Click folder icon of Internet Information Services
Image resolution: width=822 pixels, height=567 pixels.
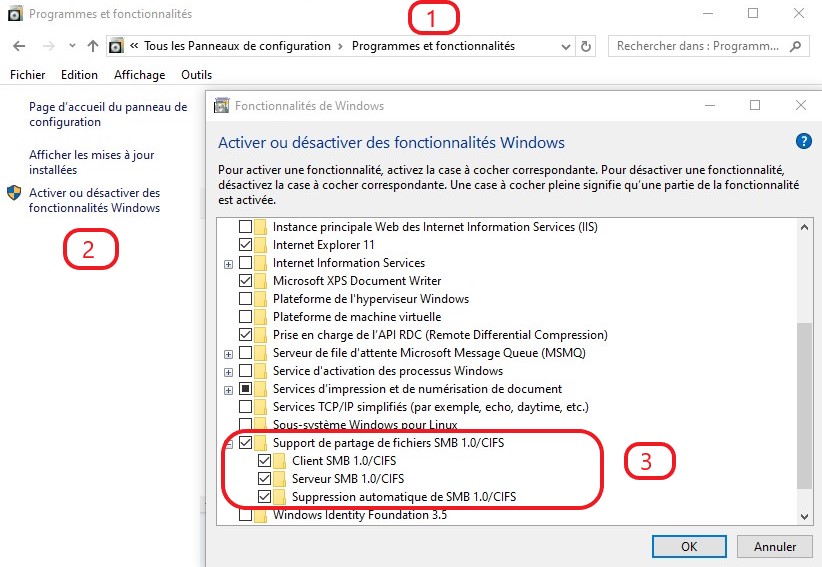pos(261,263)
